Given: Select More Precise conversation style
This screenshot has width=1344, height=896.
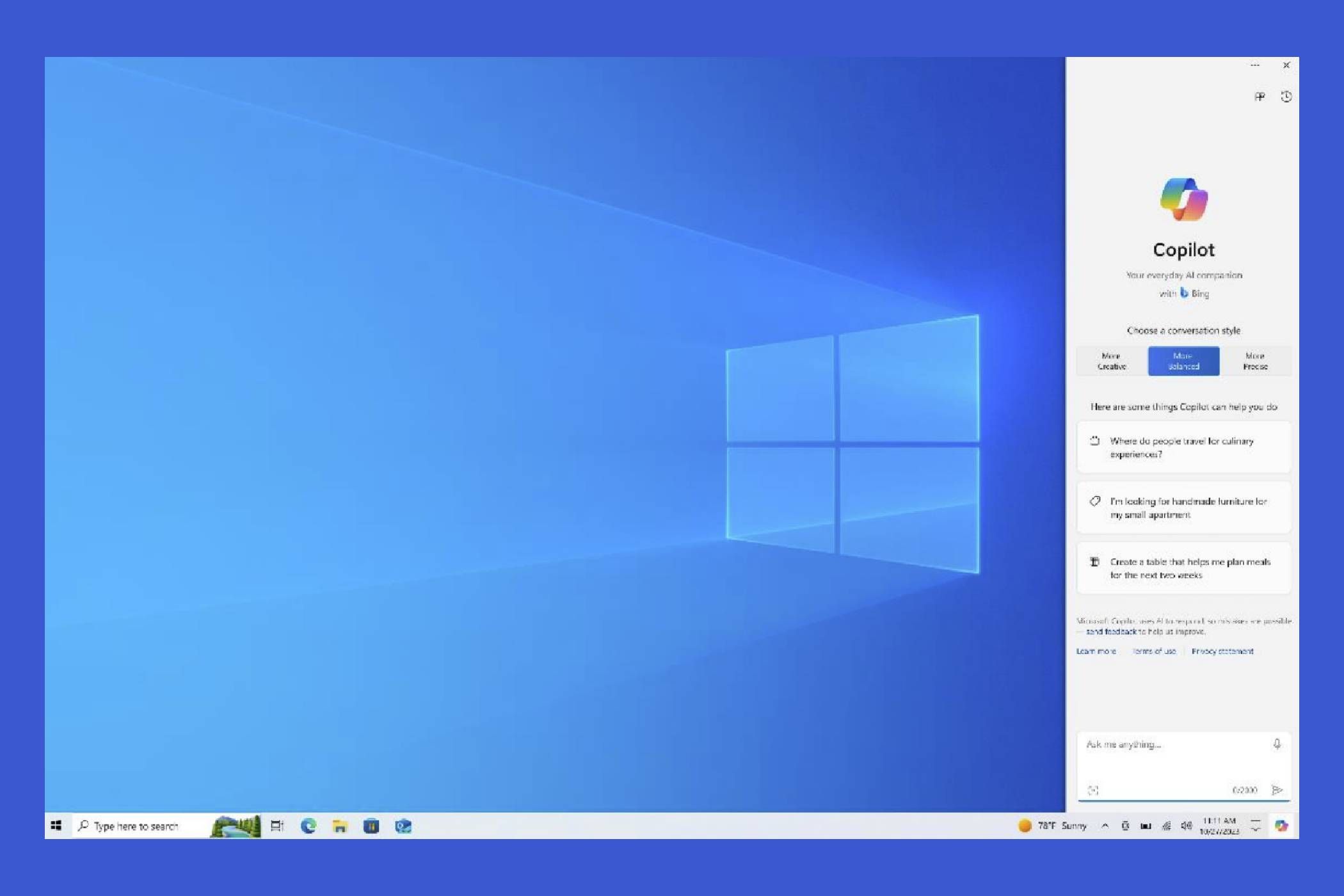Looking at the screenshot, I should pos(1255,361).
